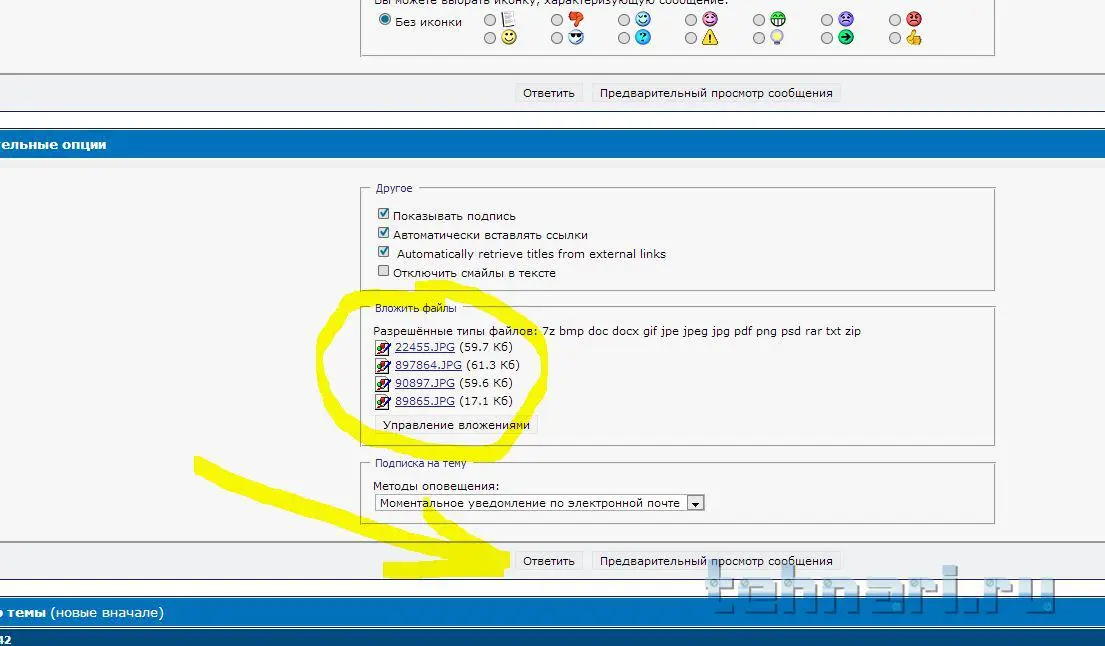The image size is (1105, 646).
Task: Open the 897864.JPG attachment link
Action: click(428, 365)
